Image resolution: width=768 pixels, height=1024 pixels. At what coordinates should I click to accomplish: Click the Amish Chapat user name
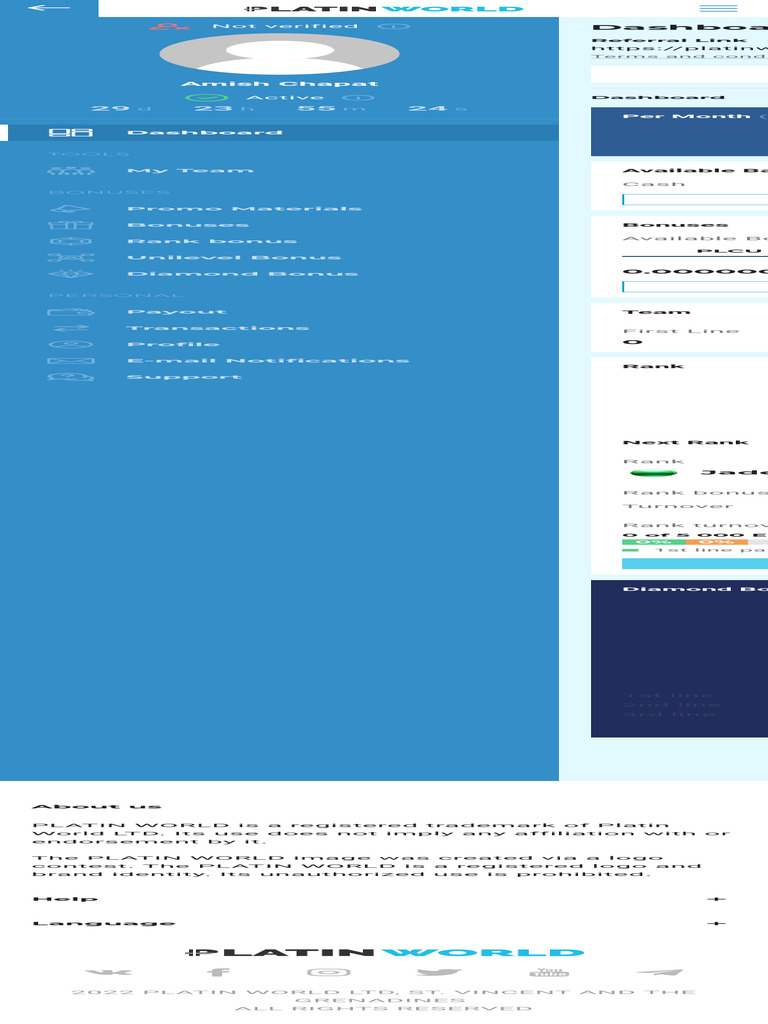click(280, 84)
